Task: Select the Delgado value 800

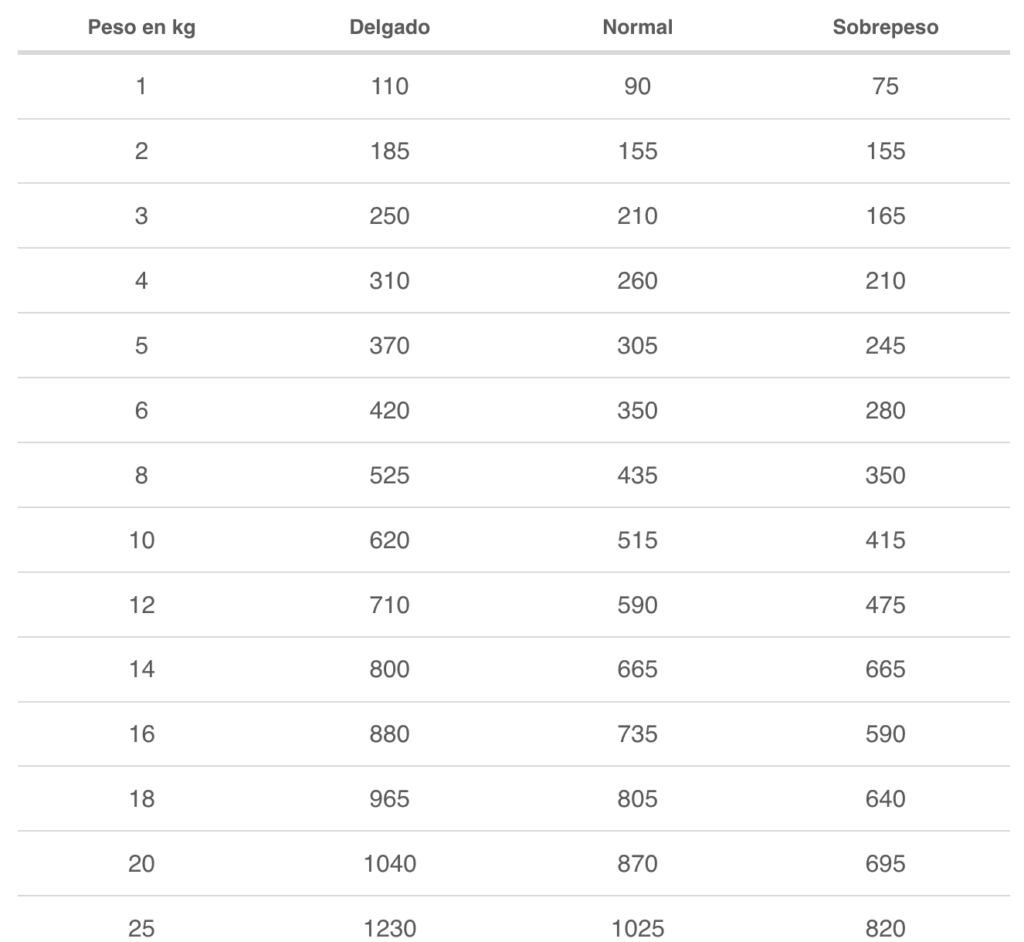Action: pyautogui.click(x=390, y=669)
